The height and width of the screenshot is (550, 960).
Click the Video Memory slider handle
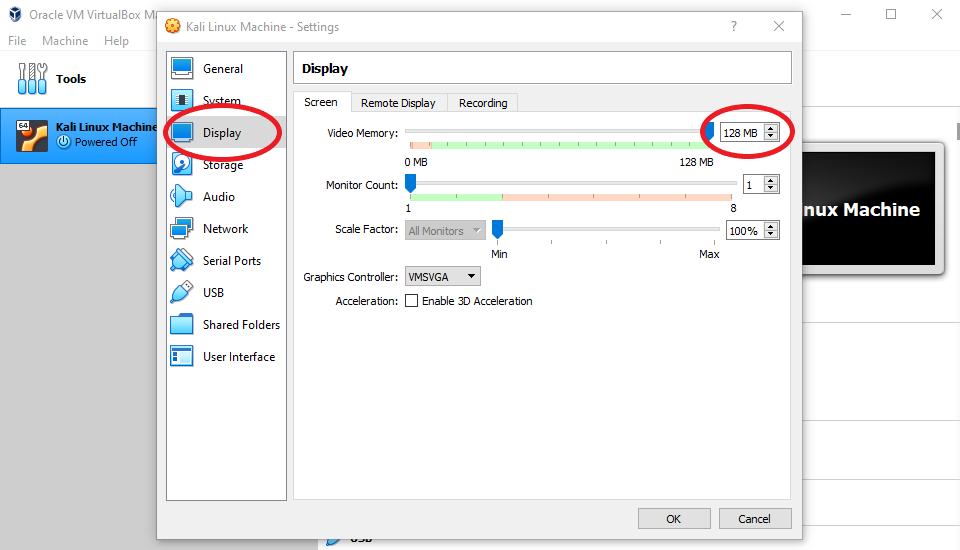pyautogui.click(x=709, y=131)
